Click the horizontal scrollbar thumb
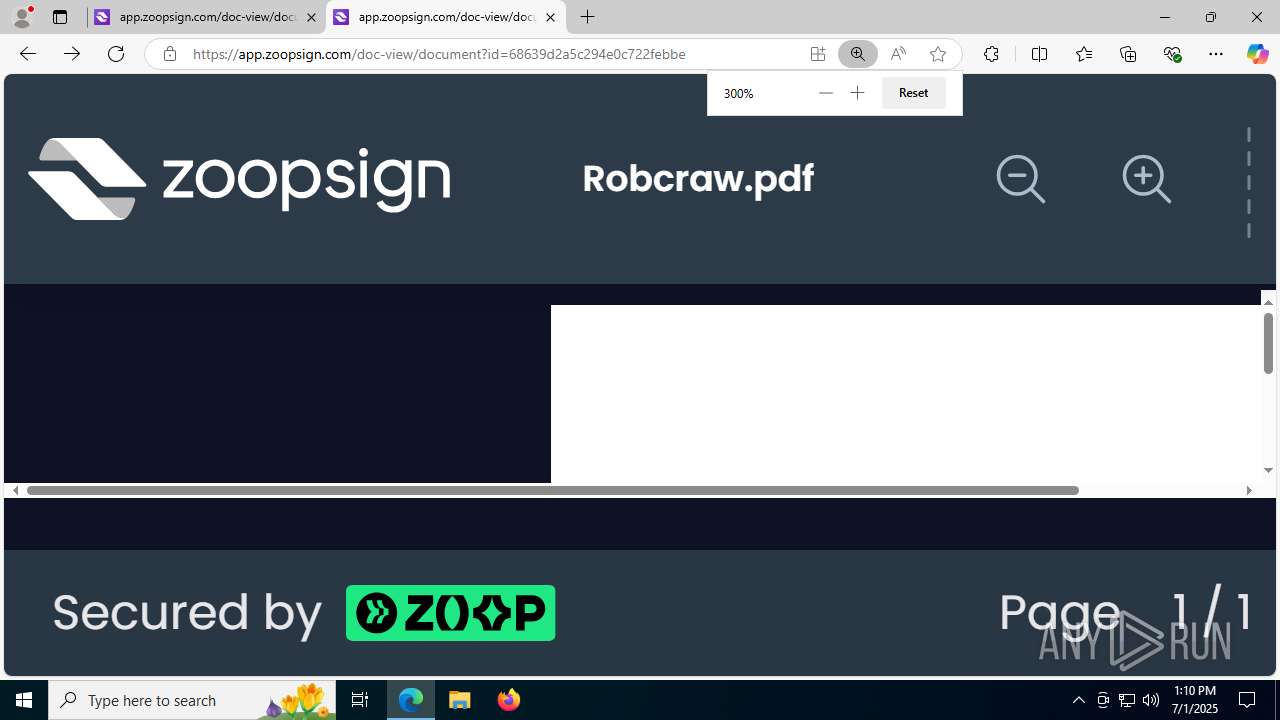 pyautogui.click(x=553, y=490)
